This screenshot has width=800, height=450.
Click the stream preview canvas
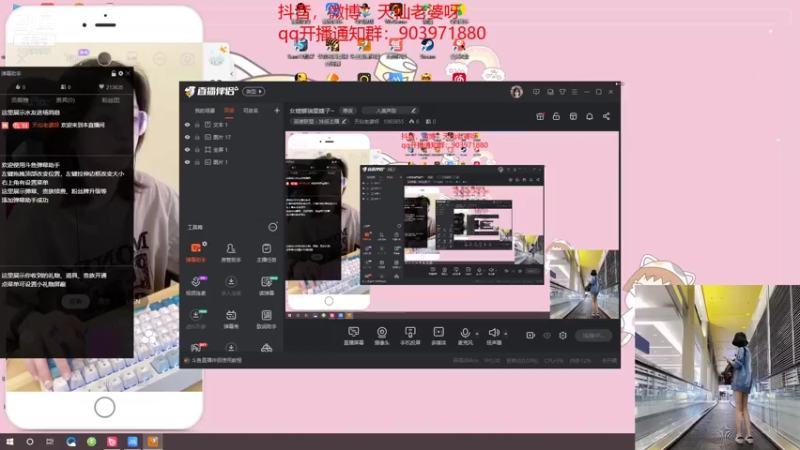[452, 225]
